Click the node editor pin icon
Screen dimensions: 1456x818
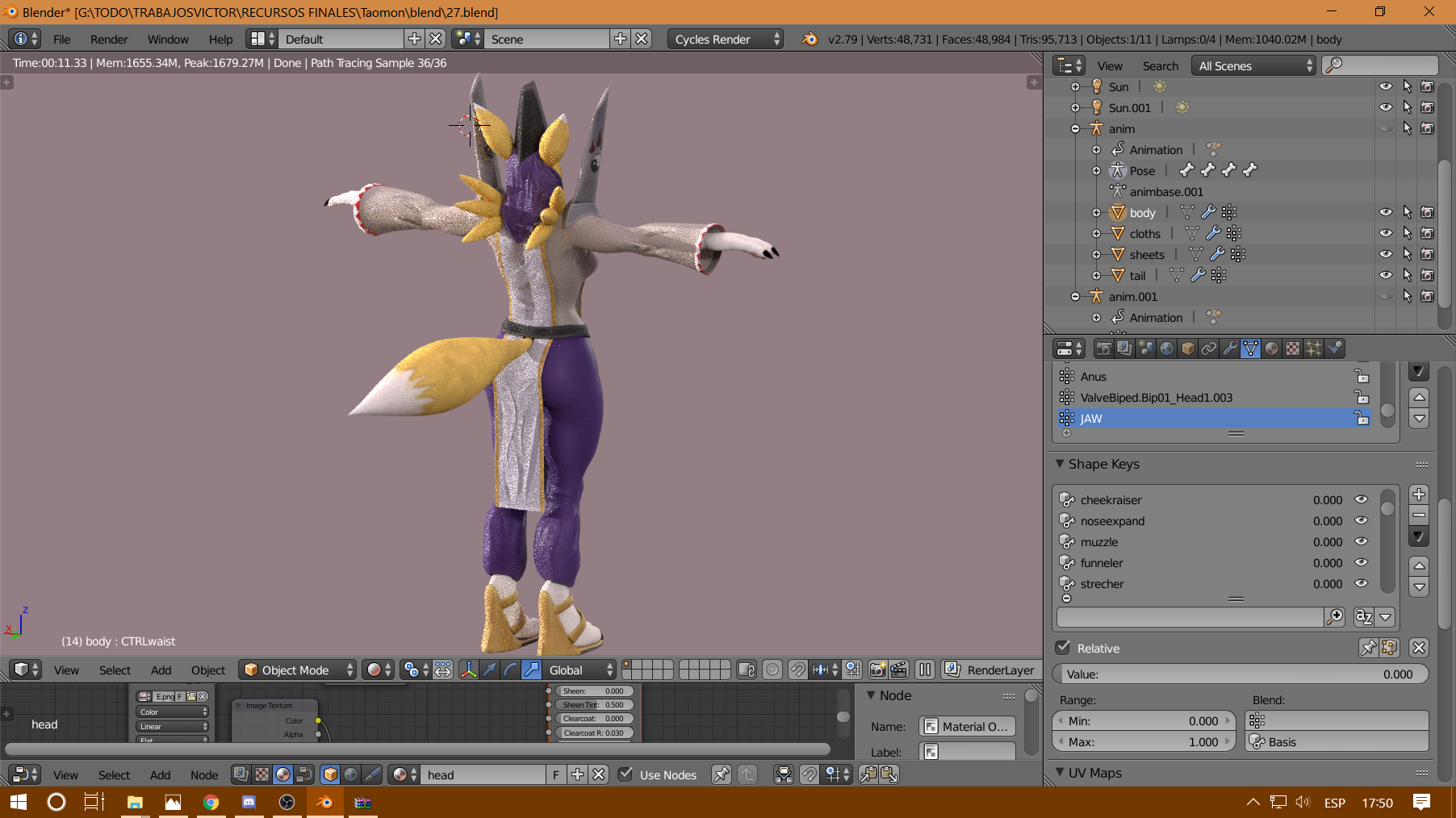[722, 774]
